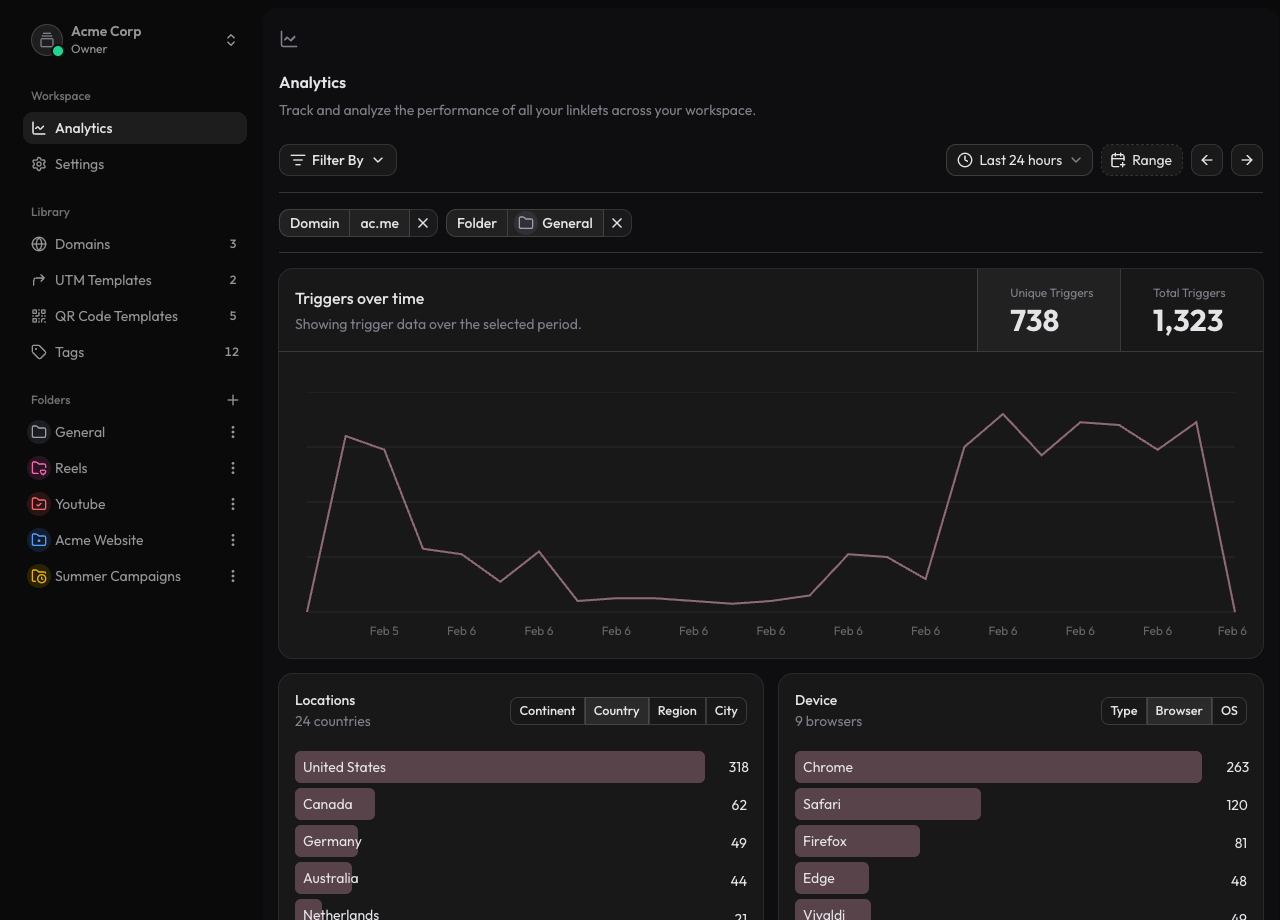1280x920 pixels.
Task: Switch the Locations view to Continent
Action: tap(547, 710)
